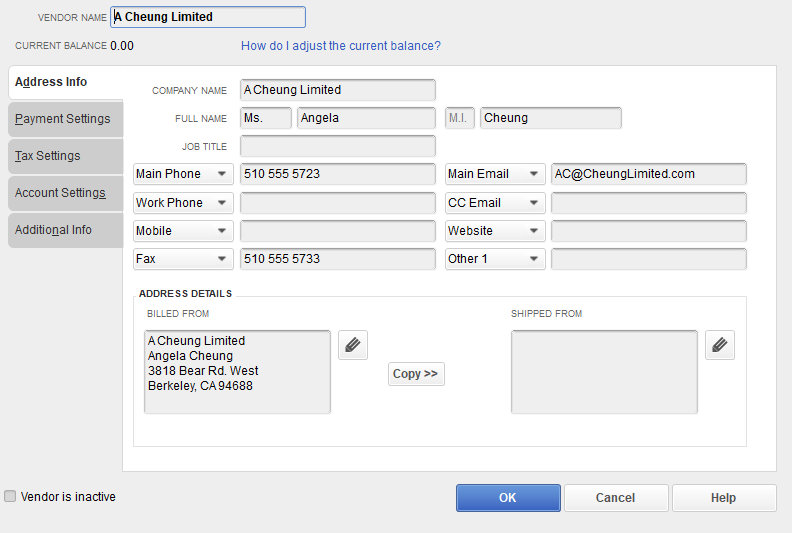This screenshot has width=792, height=533.
Task: Click the OK button
Action: 507,498
